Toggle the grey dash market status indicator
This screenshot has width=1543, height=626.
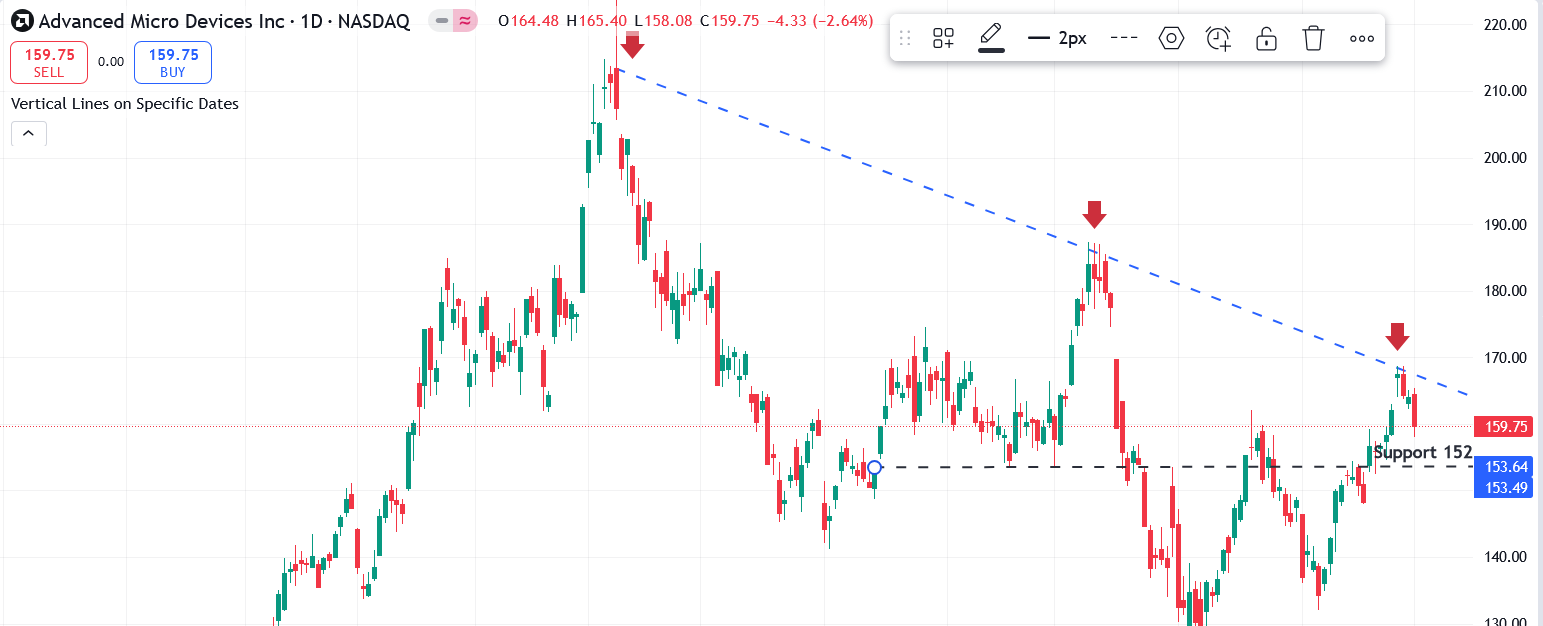tap(440, 20)
